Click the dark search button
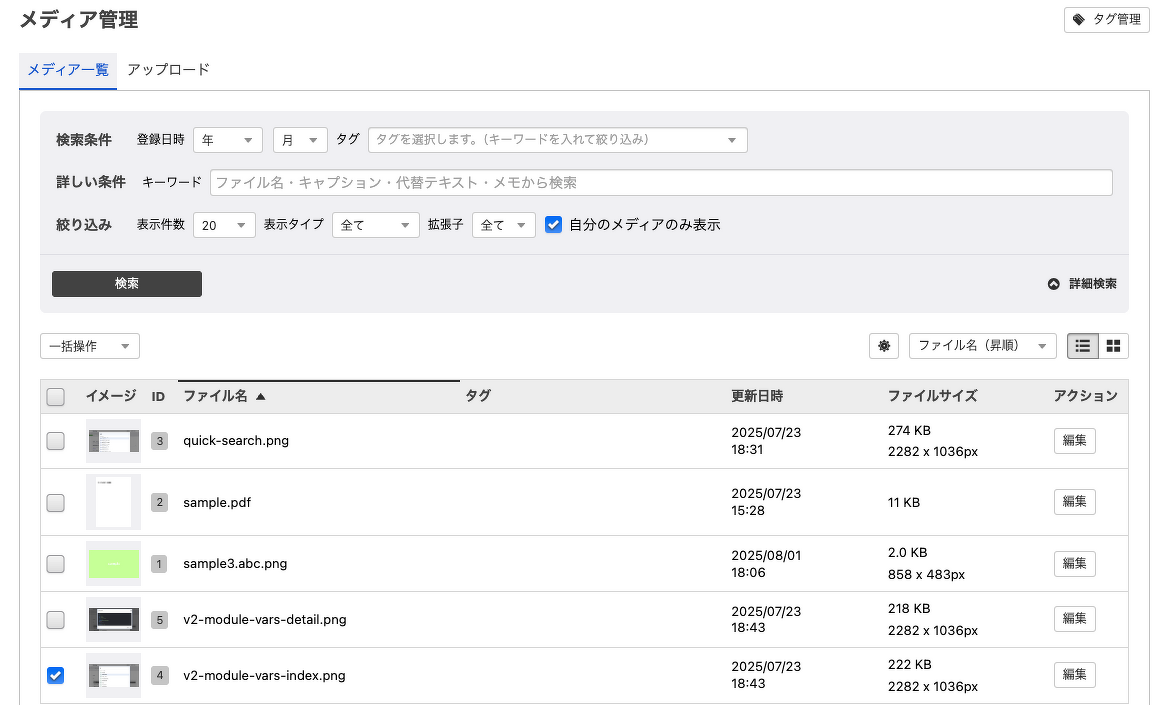The width and height of the screenshot is (1166, 705). [x=127, y=284]
